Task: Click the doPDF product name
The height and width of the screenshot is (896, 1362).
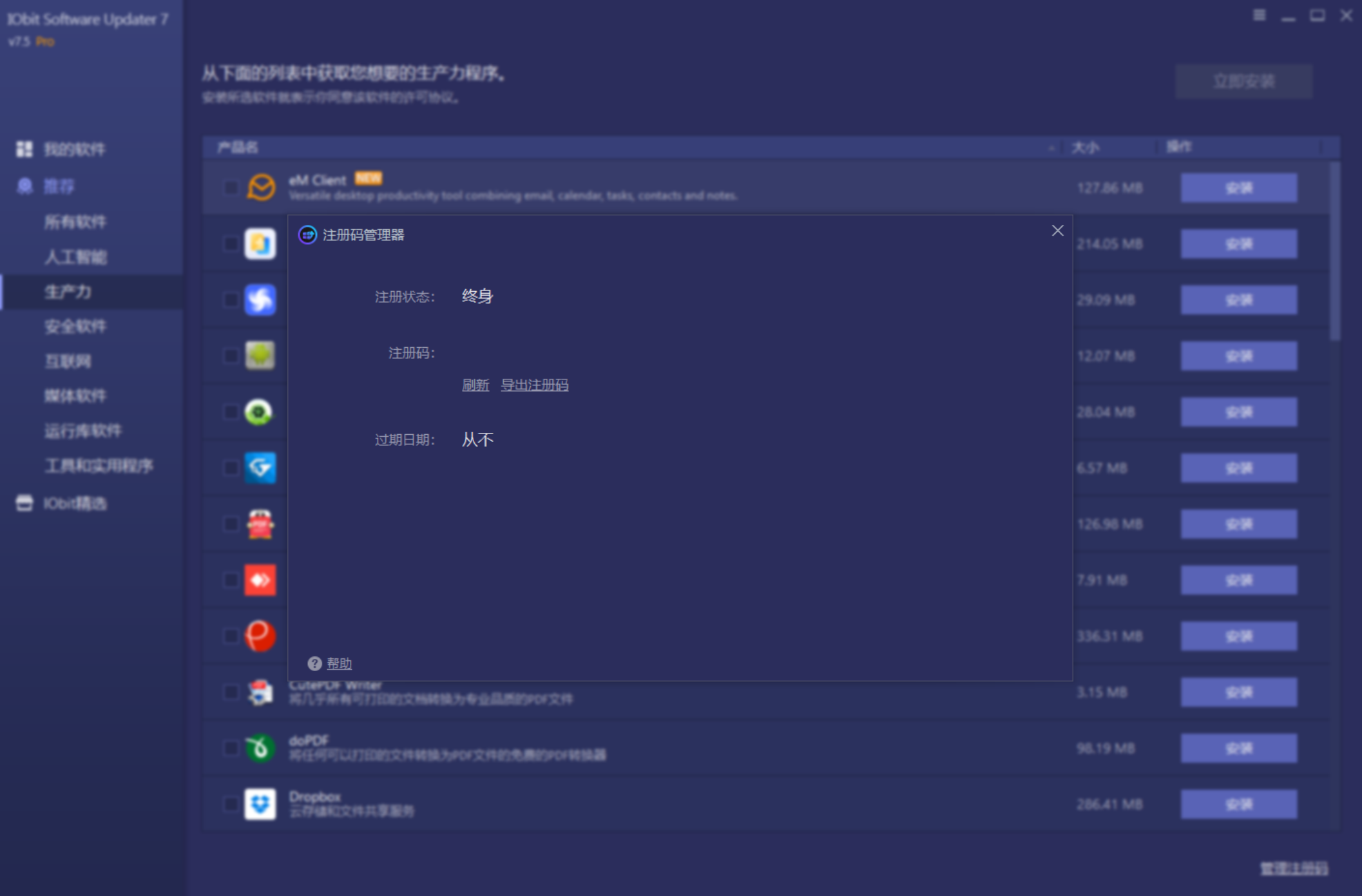Action: pos(309,741)
